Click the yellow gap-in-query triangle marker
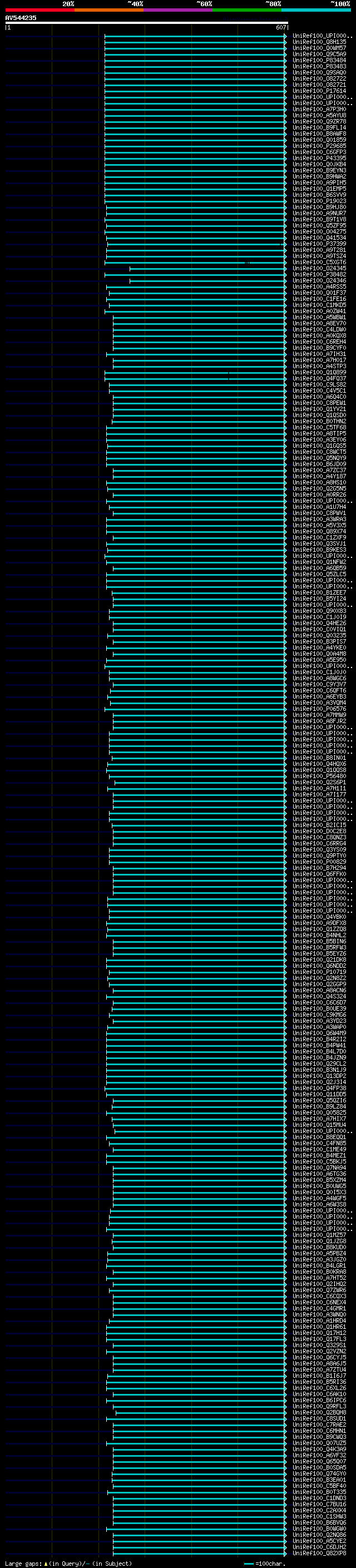The height and width of the screenshot is (1568, 356). coord(46,1563)
